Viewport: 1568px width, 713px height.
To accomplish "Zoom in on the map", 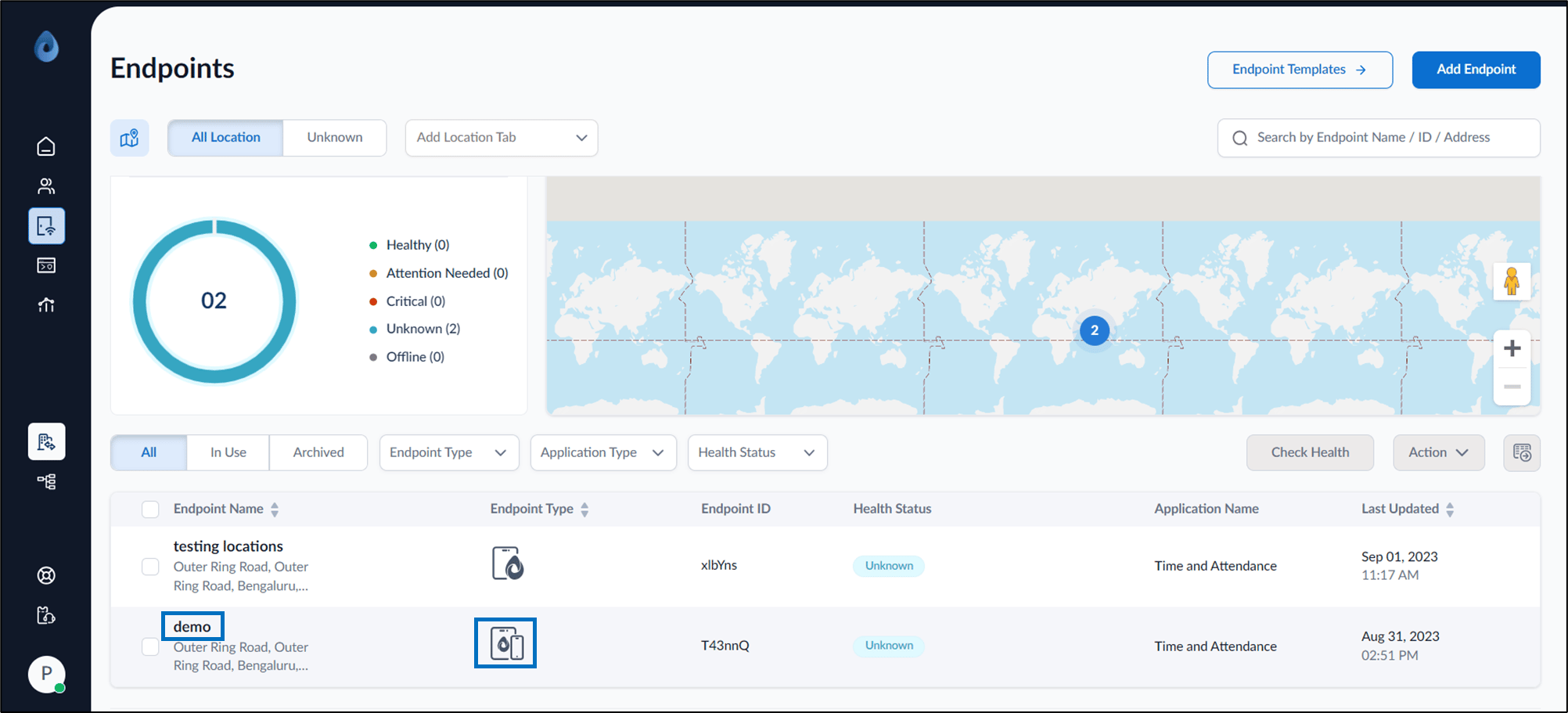I will coord(1512,348).
